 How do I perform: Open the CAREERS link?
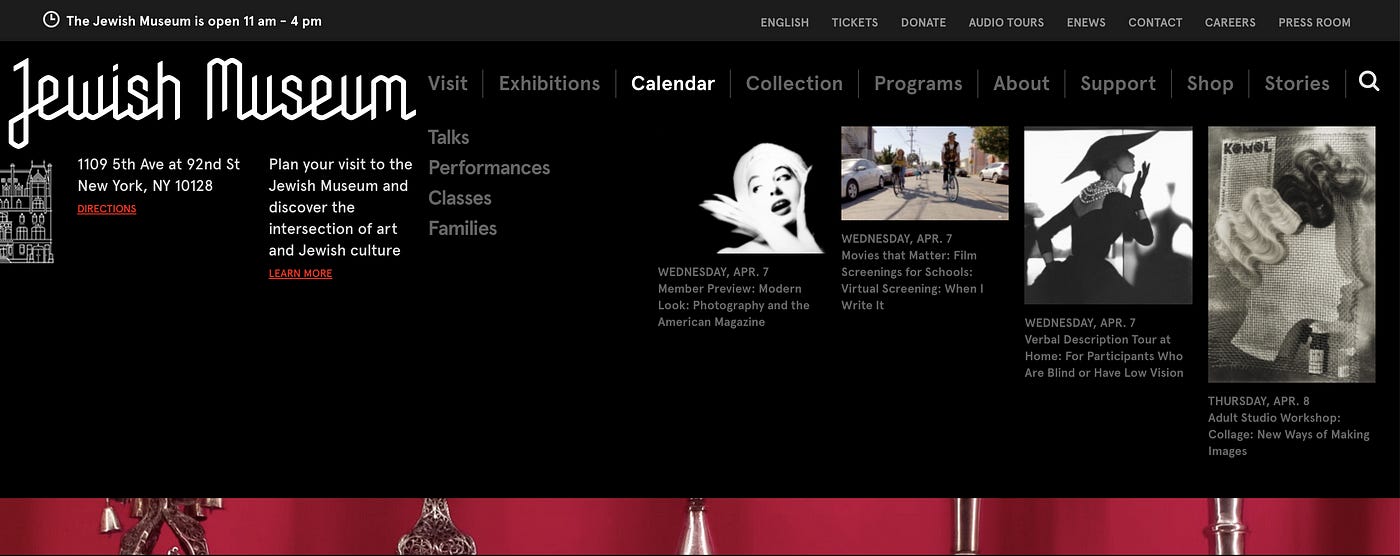[x=1230, y=22]
